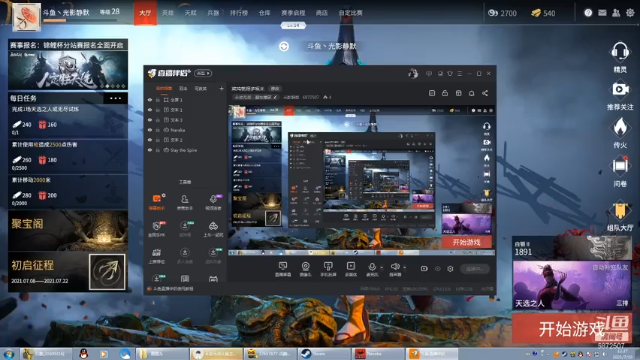Open the mail envelope icon in game top bar
640x360 pixels.
[x=602, y=13]
